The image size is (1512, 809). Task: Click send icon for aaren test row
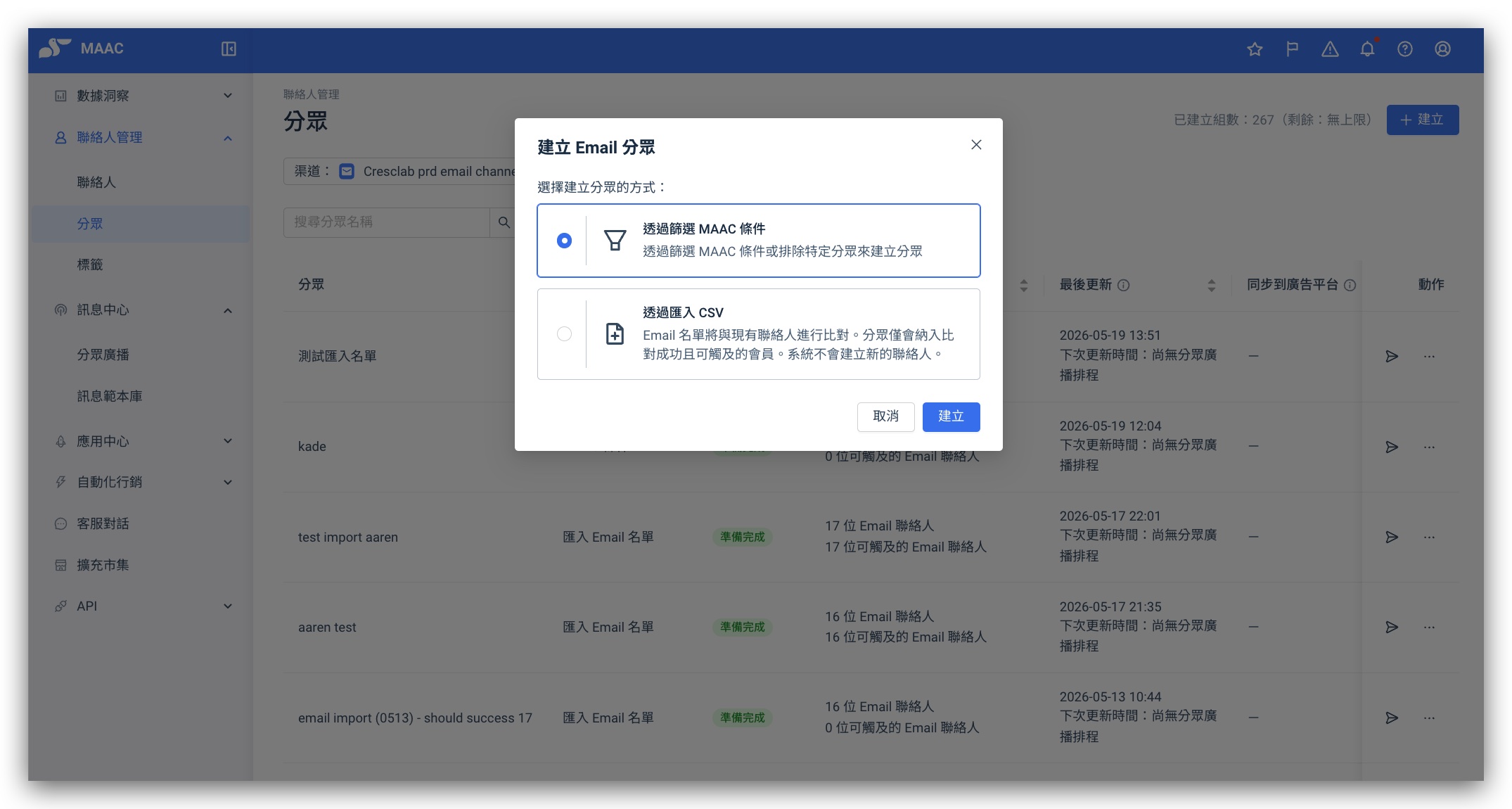tap(1391, 628)
